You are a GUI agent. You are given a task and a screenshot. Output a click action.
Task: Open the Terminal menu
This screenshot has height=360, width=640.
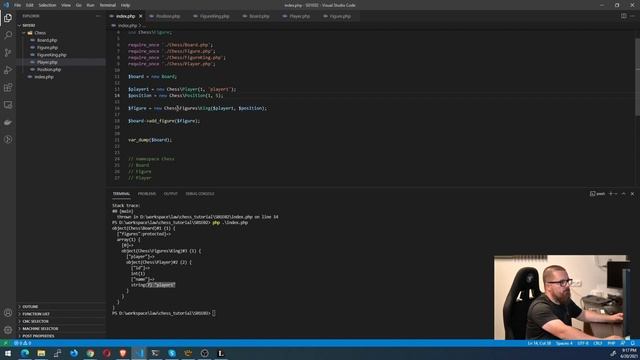click(x=108, y=5)
